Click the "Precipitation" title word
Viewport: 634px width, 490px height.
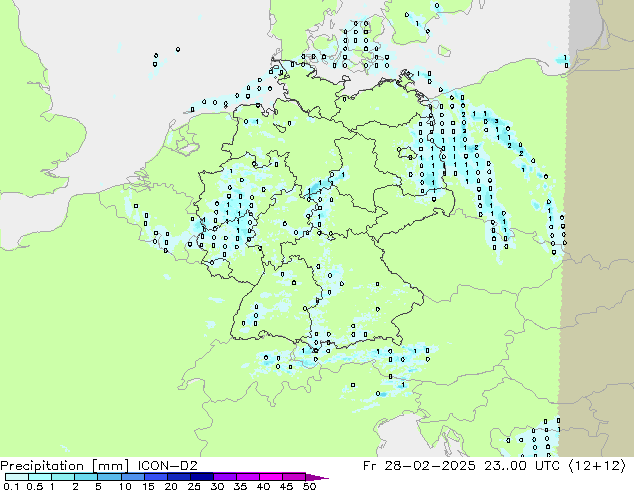coord(42,466)
